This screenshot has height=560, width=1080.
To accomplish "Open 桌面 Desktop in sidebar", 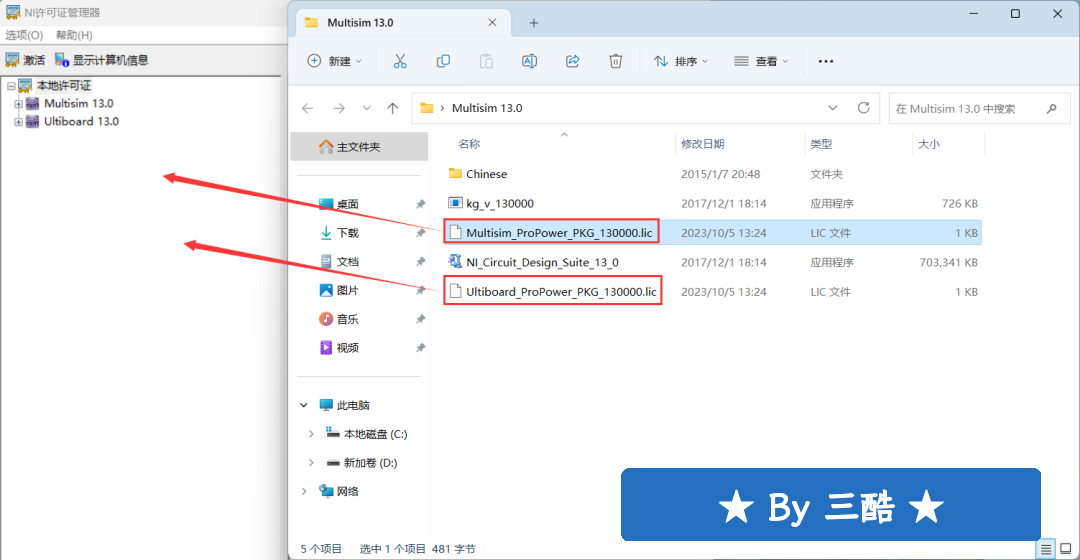I will pos(340,204).
